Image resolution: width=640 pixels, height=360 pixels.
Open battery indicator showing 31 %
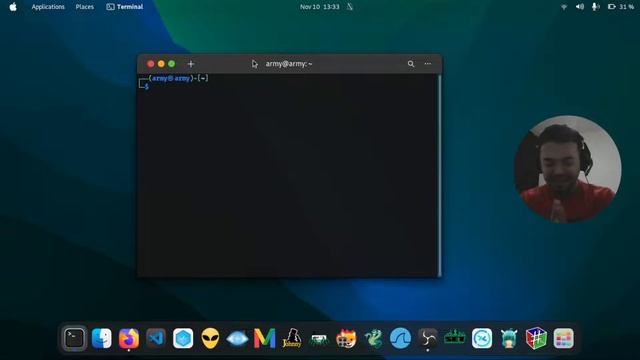click(x=621, y=7)
